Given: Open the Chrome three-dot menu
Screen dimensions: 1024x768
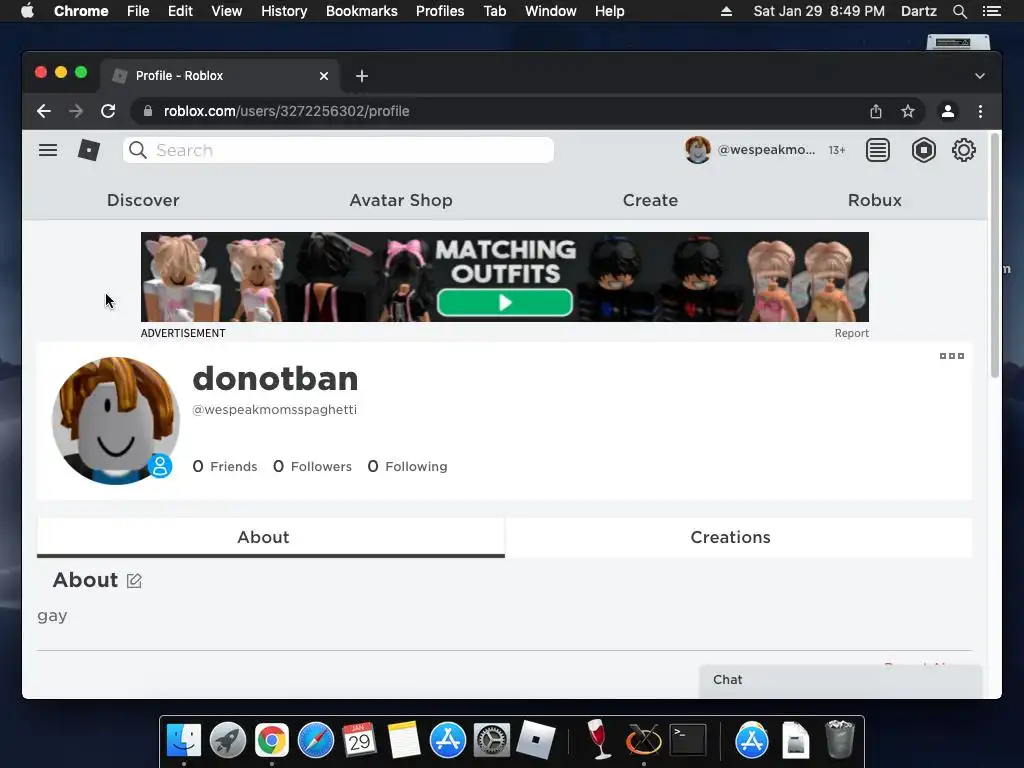Looking at the screenshot, I should 980,111.
